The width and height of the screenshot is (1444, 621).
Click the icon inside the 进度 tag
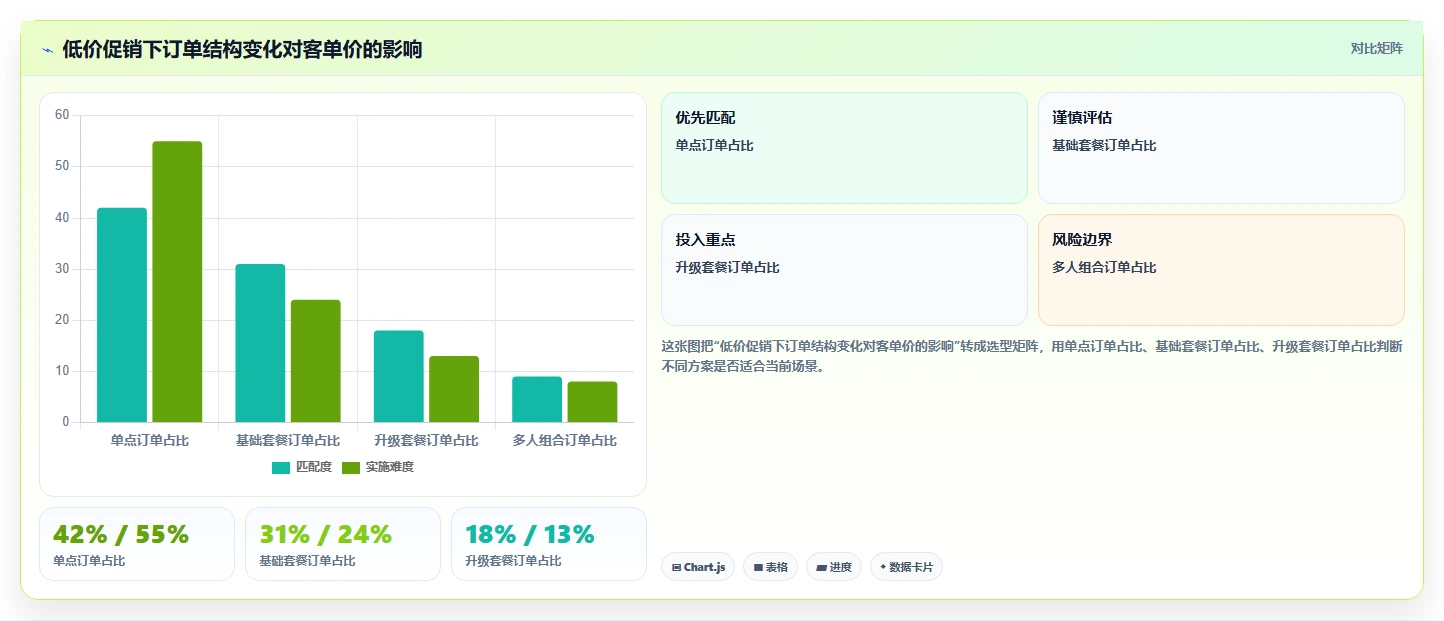click(821, 567)
